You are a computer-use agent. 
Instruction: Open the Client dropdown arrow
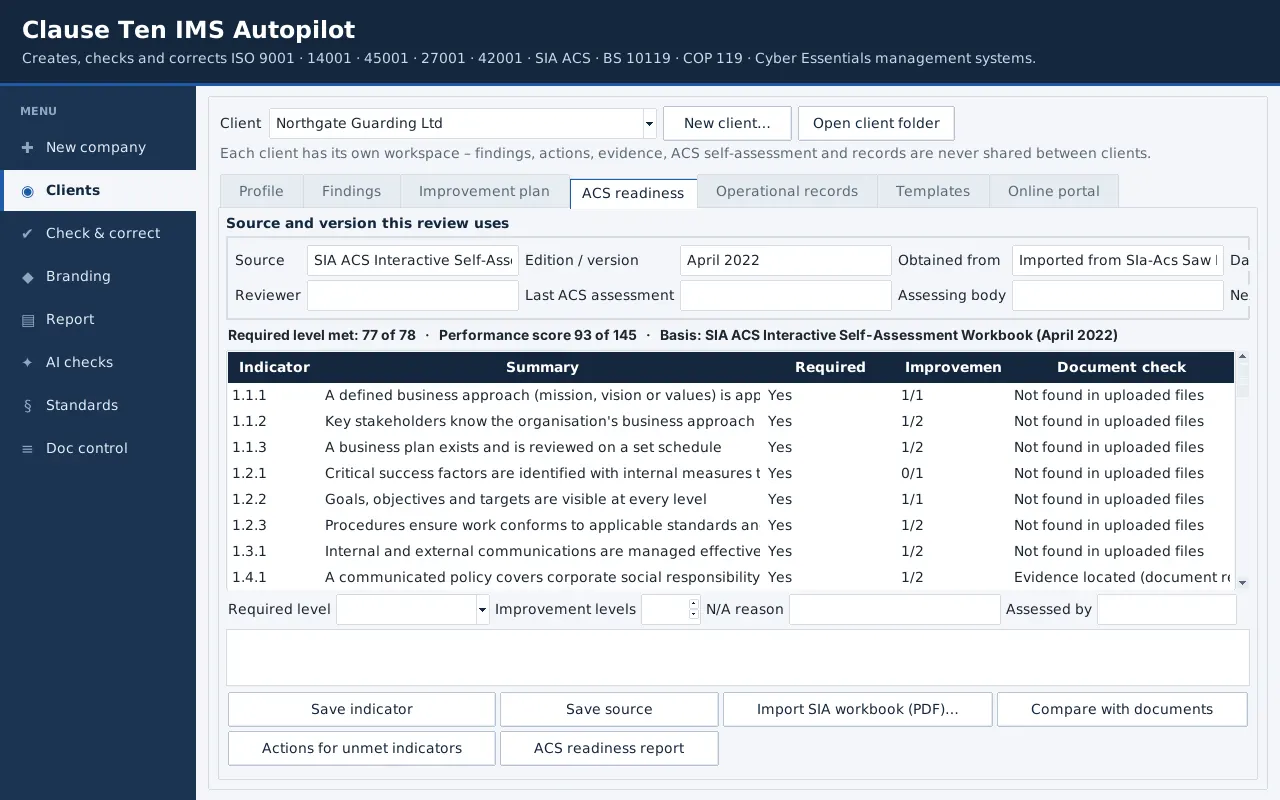[x=649, y=124]
